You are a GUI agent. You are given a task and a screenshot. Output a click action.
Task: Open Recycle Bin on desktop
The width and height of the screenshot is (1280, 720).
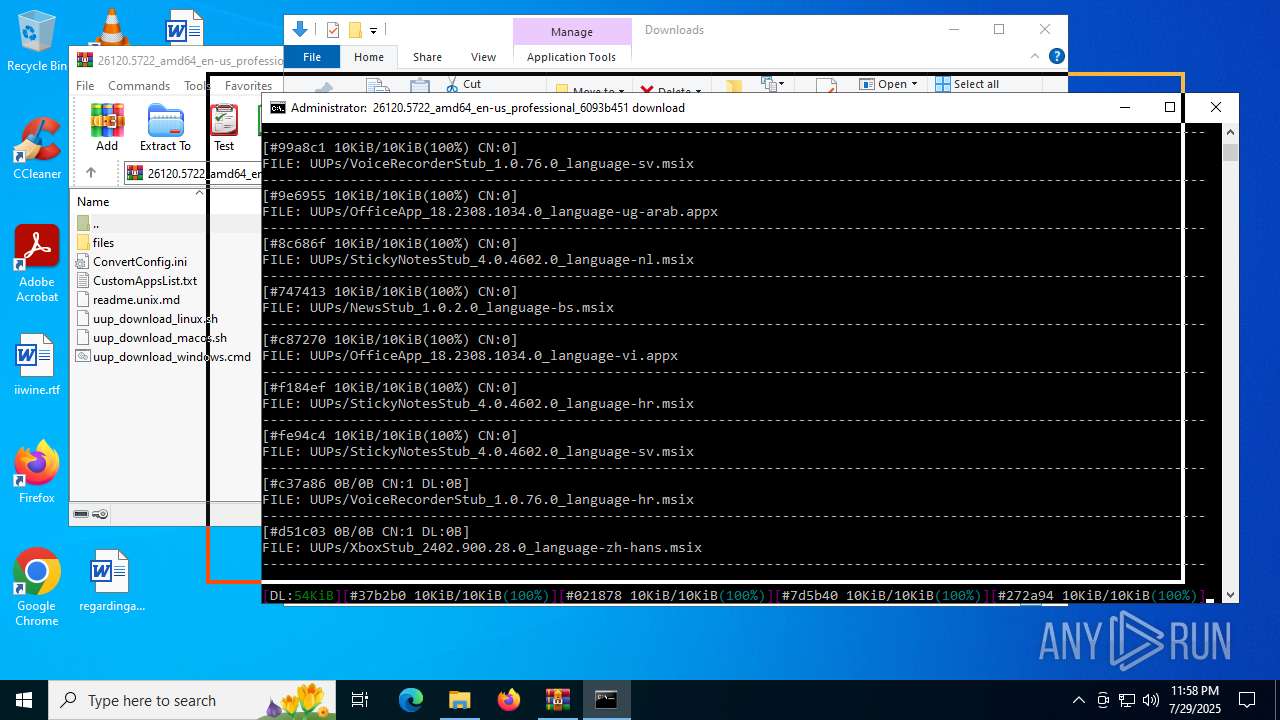pyautogui.click(x=37, y=41)
